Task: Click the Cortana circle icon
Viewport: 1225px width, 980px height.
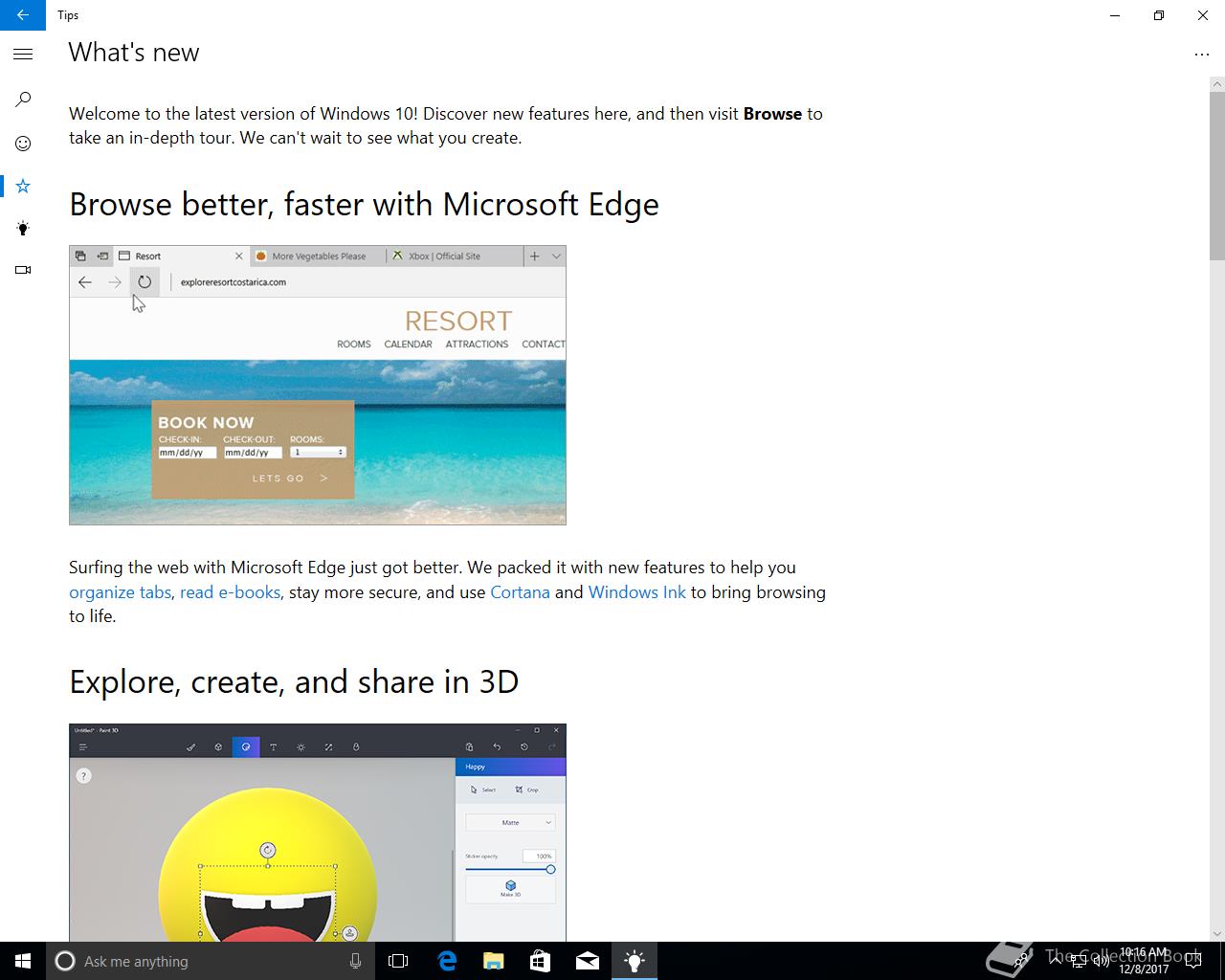Action: 64,961
